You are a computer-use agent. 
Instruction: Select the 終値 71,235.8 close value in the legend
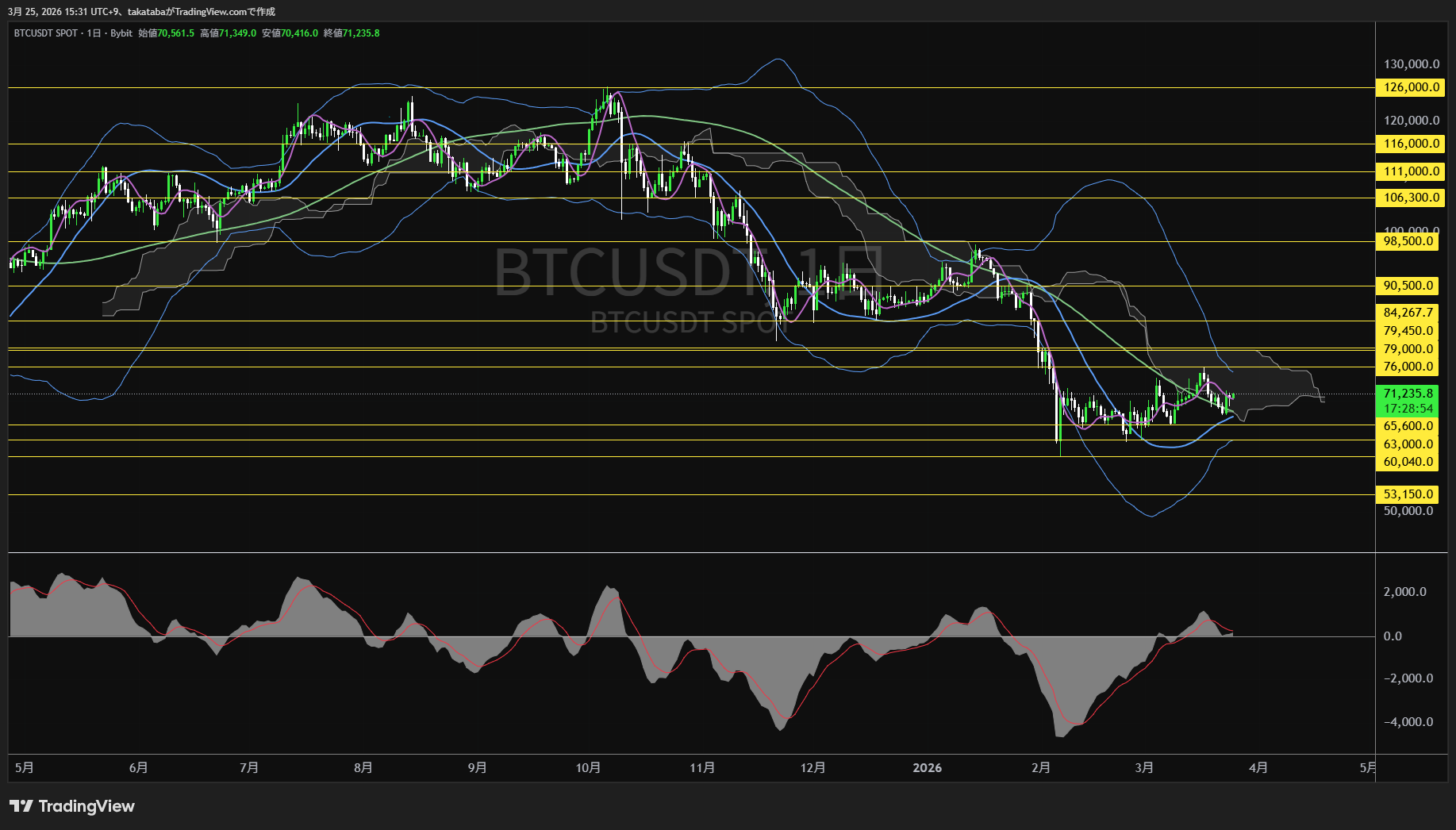352,33
